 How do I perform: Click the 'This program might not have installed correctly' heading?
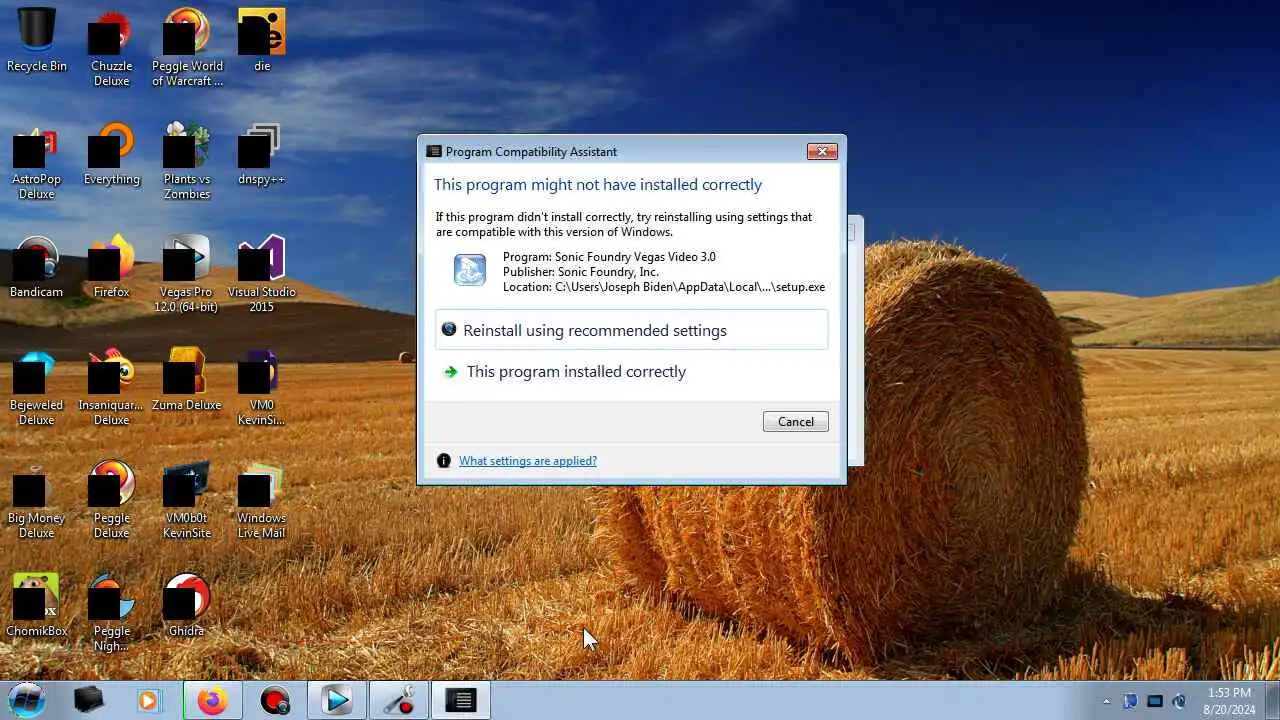598,185
